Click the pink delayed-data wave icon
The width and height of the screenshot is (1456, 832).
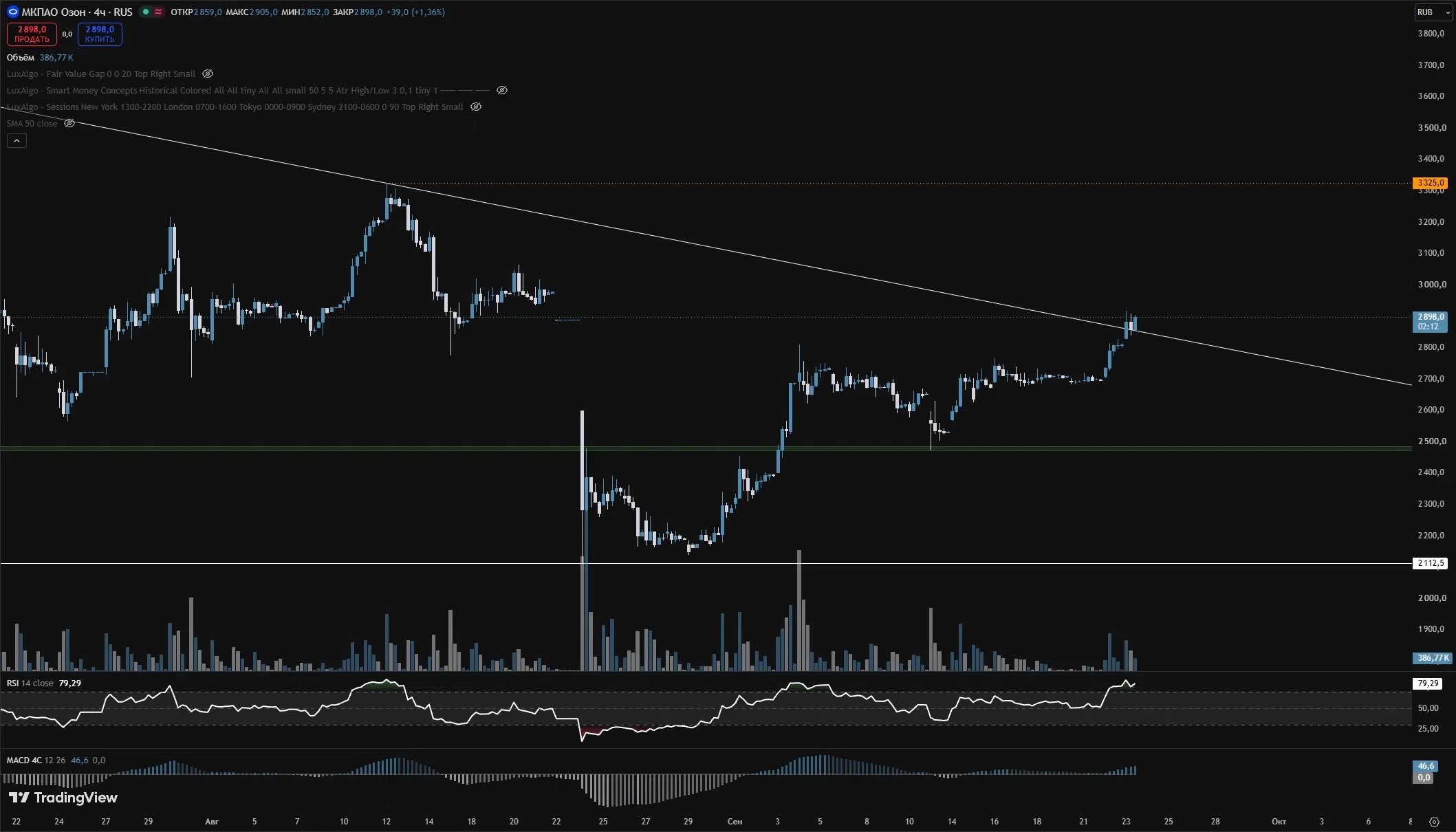tap(158, 12)
